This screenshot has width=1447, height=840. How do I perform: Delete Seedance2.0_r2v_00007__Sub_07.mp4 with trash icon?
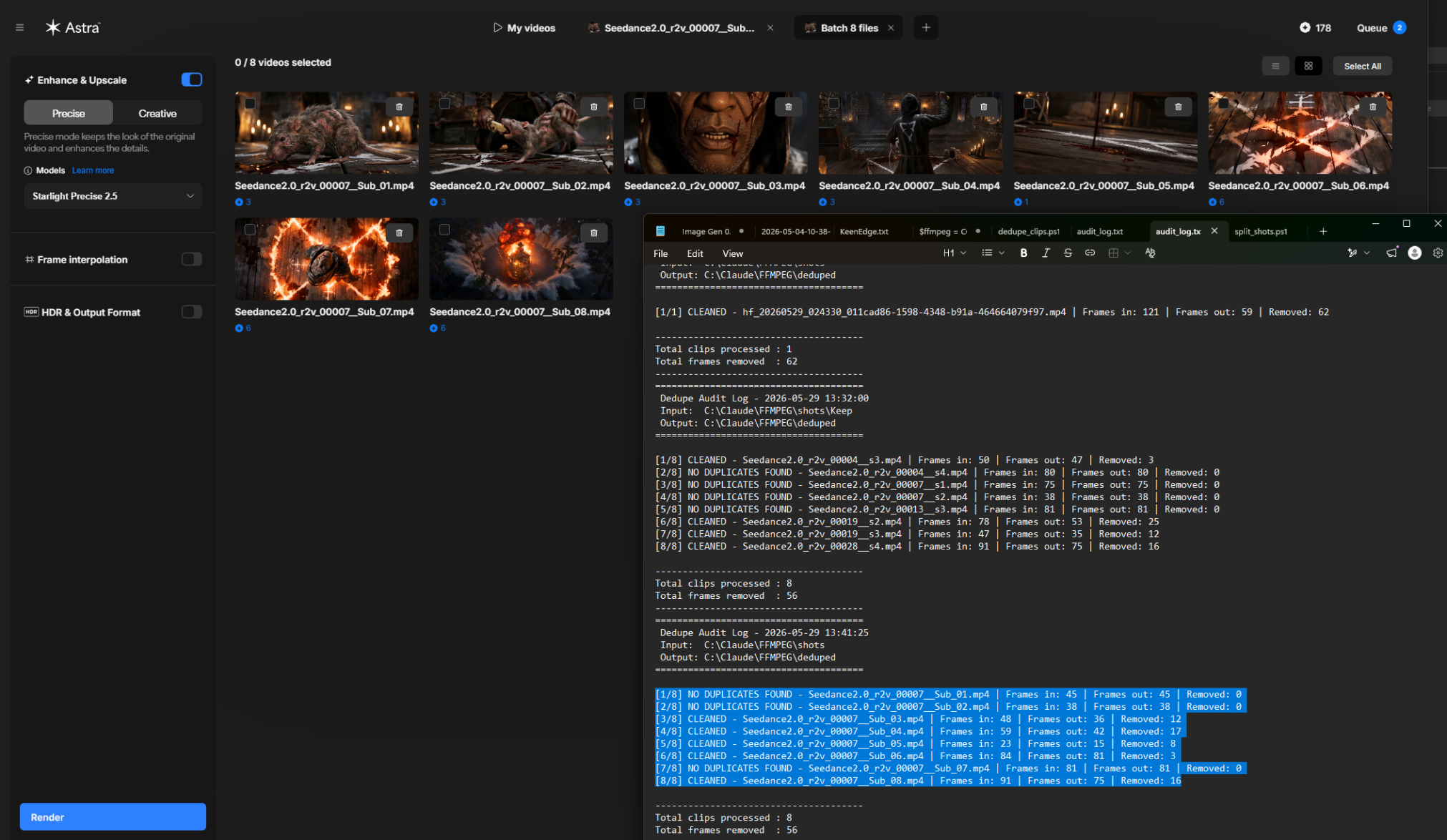tap(399, 233)
